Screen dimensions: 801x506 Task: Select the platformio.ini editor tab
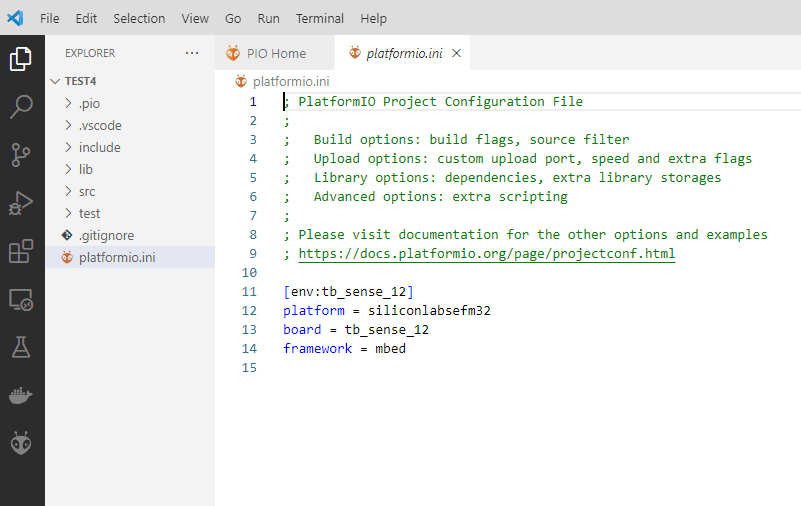pos(403,53)
